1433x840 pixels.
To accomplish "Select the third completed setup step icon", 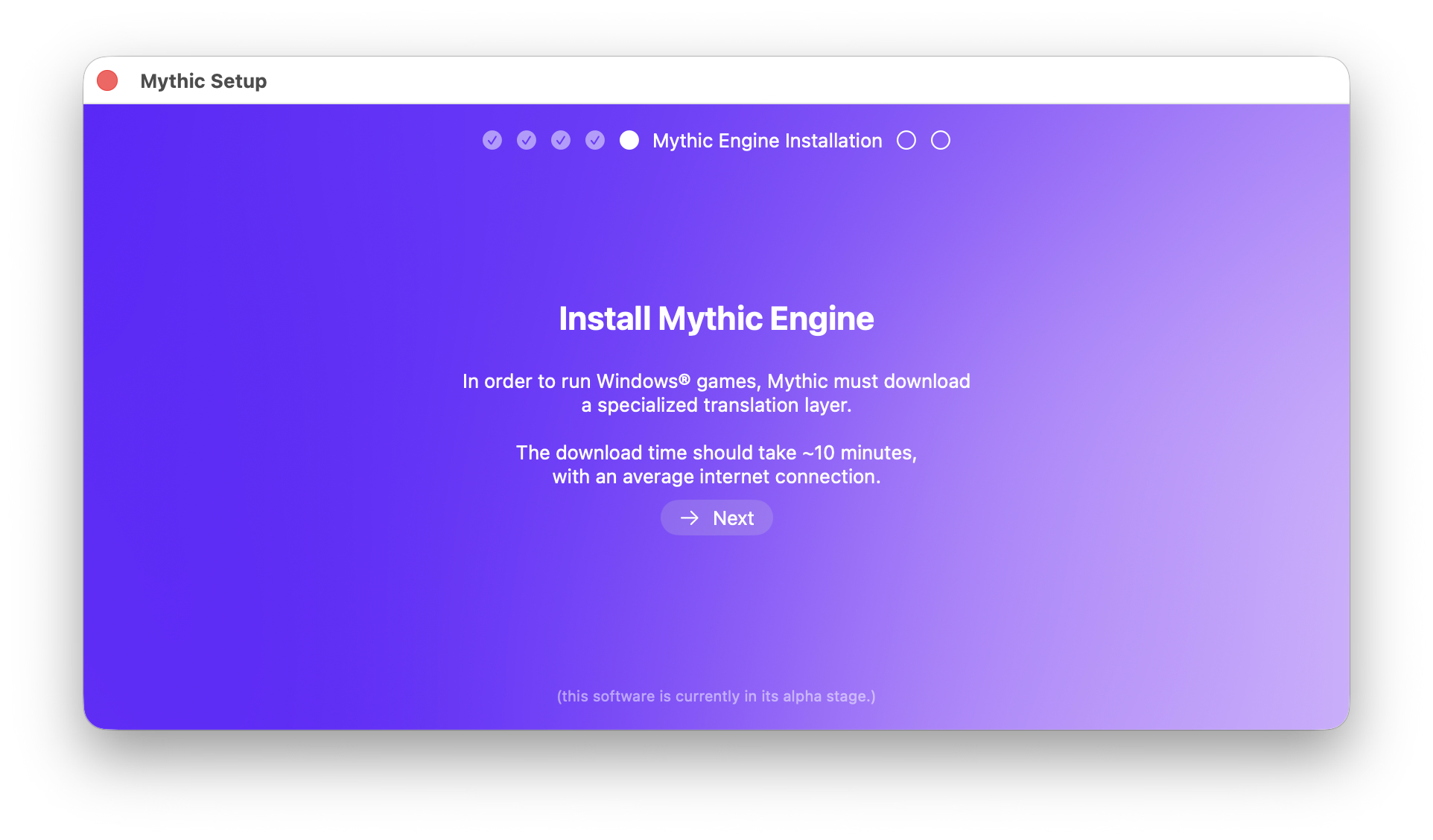I will (561, 140).
